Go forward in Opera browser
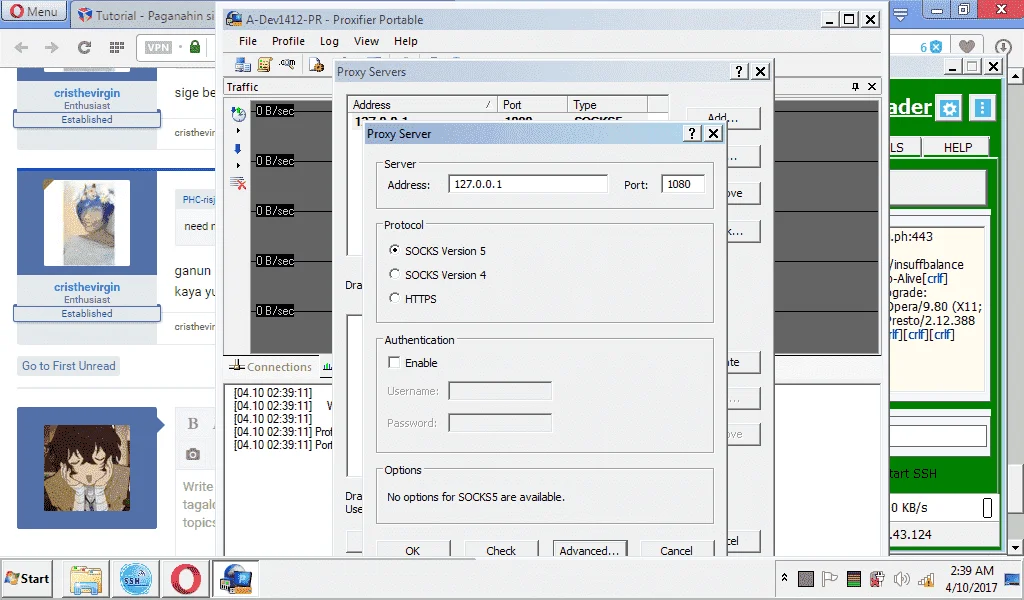 coord(52,47)
